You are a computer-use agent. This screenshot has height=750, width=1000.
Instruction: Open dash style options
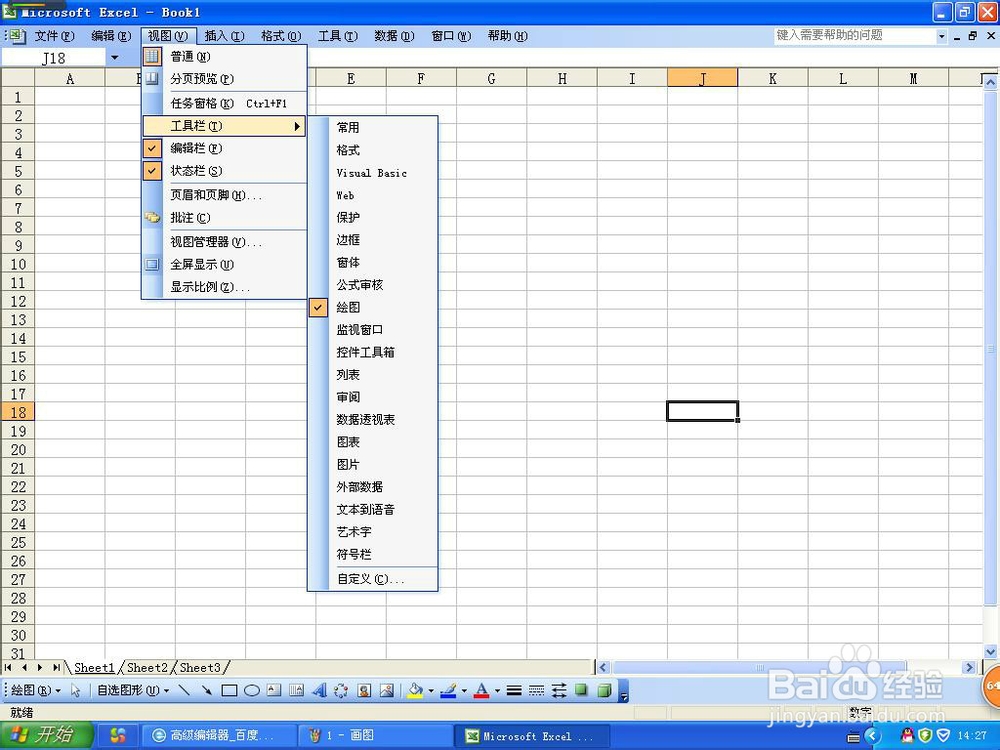click(536, 690)
